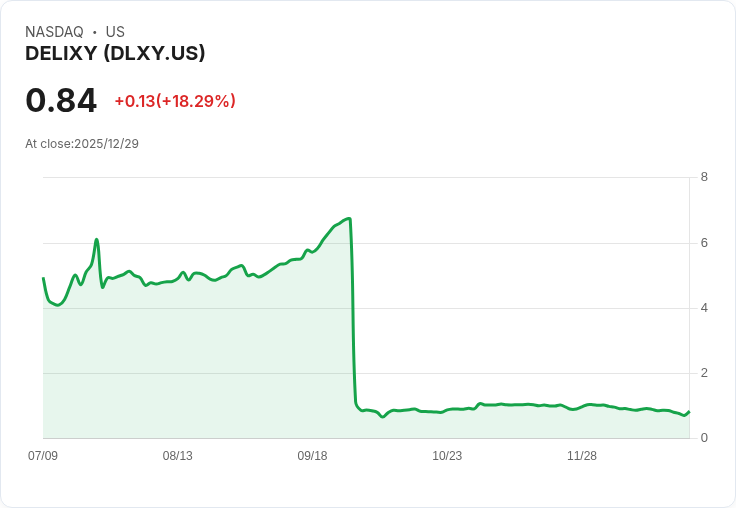Image resolution: width=736 pixels, height=508 pixels.
Task: Click the 0 label on the y-axis
Action: coord(704,438)
